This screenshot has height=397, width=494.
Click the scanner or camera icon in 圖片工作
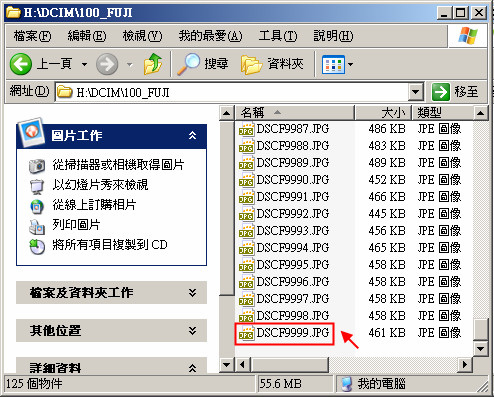click(x=37, y=166)
